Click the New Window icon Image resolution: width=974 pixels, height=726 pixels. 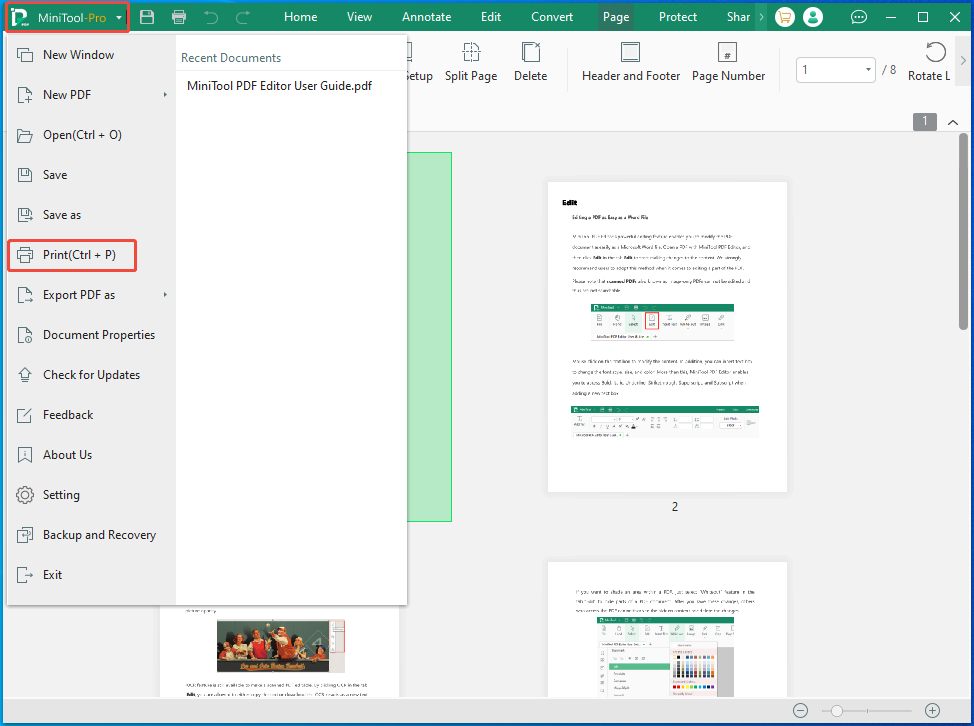coord(25,55)
